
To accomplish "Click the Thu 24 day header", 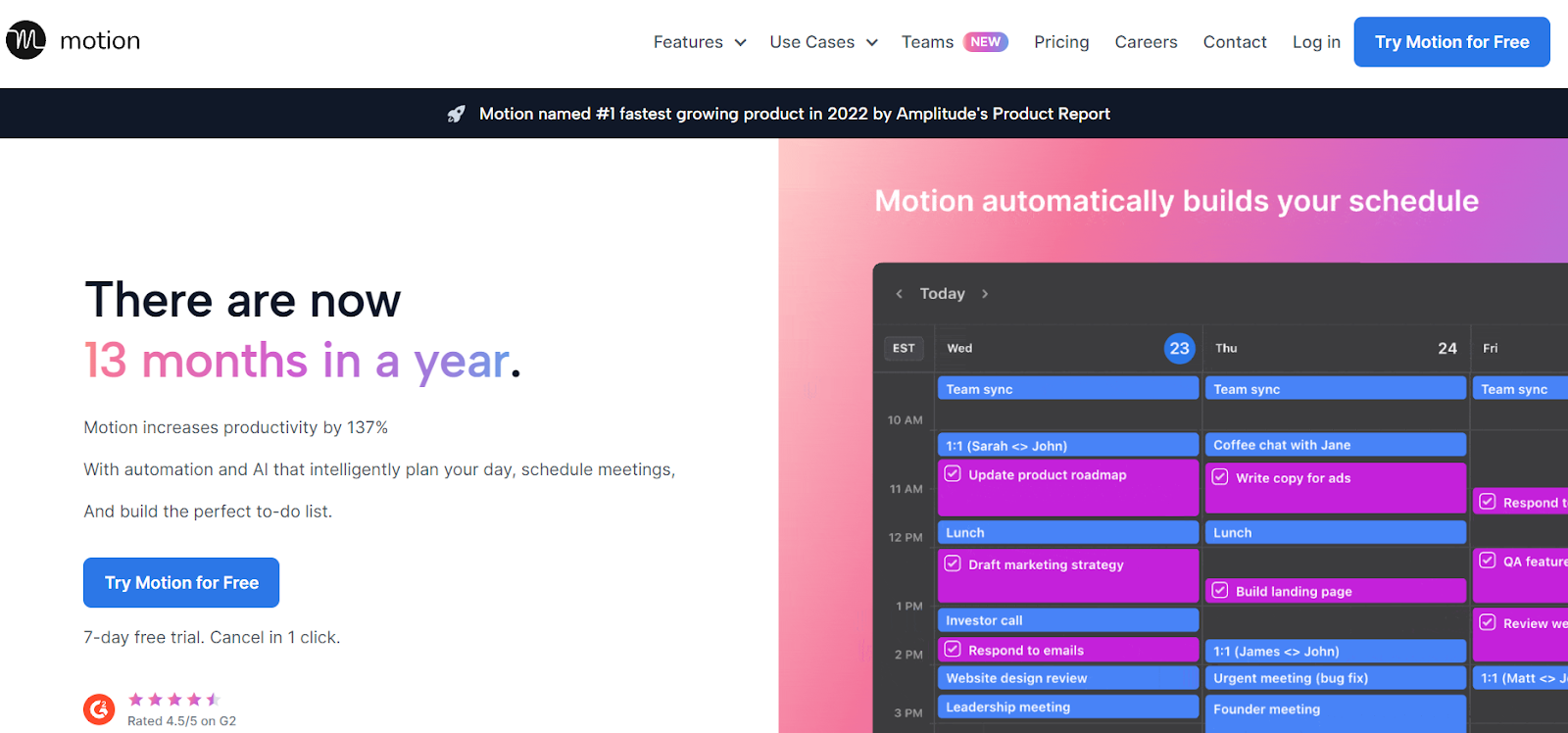I will pos(1336,348).
